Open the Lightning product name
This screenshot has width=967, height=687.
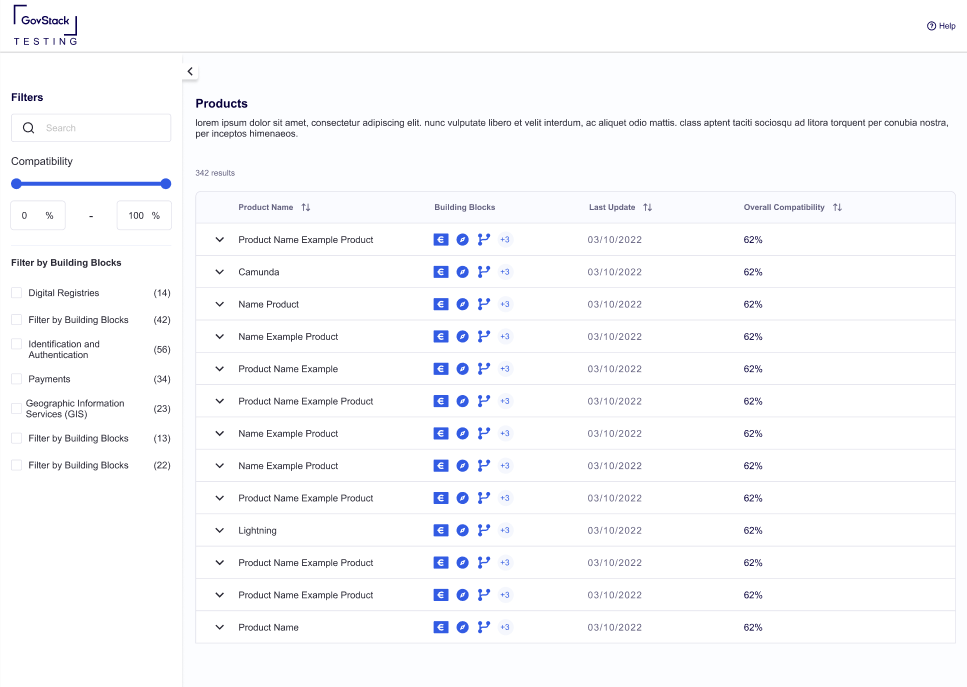pos(257,530)
